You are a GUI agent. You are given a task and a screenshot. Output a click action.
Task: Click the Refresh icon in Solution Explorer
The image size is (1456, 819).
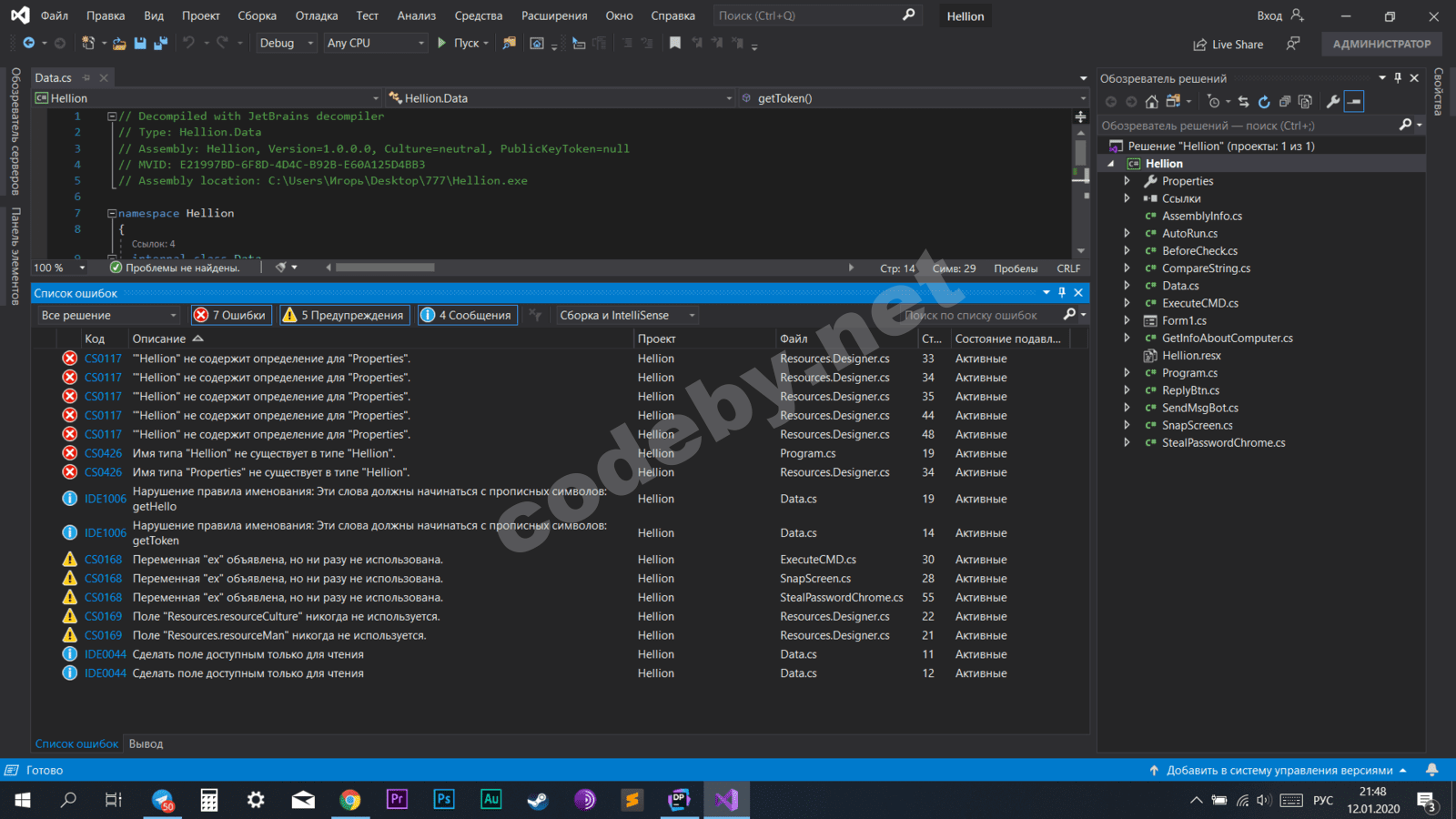pos(1264,102)
